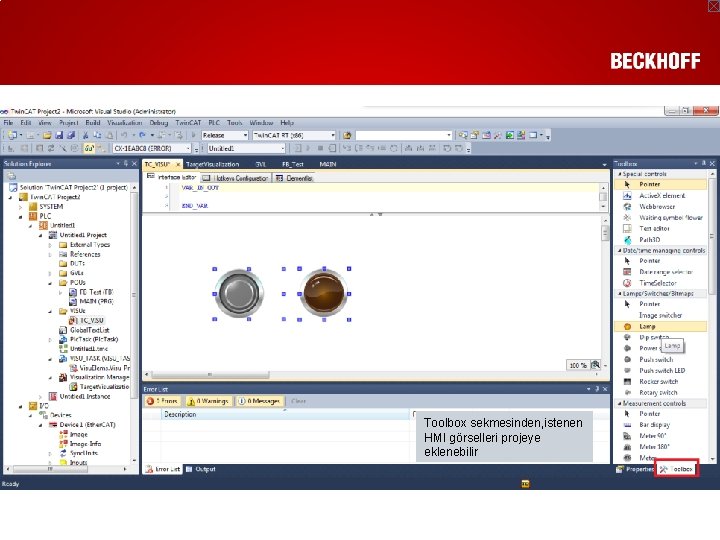The height and width of the screenshot is (540, 720).
Task: Click the canvas horizontal scrollbar thumb
Action: pyautogui.click(x=210, y=375)
